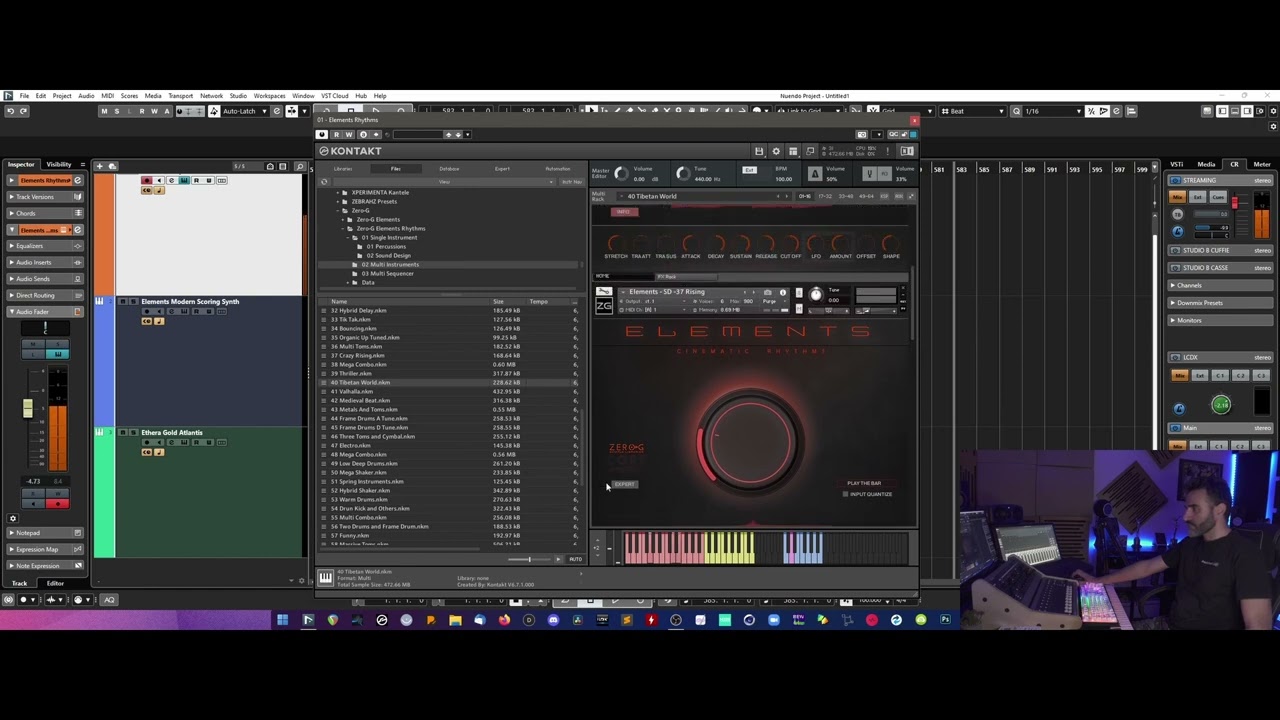Open the Windows Start button

(283, 620)
